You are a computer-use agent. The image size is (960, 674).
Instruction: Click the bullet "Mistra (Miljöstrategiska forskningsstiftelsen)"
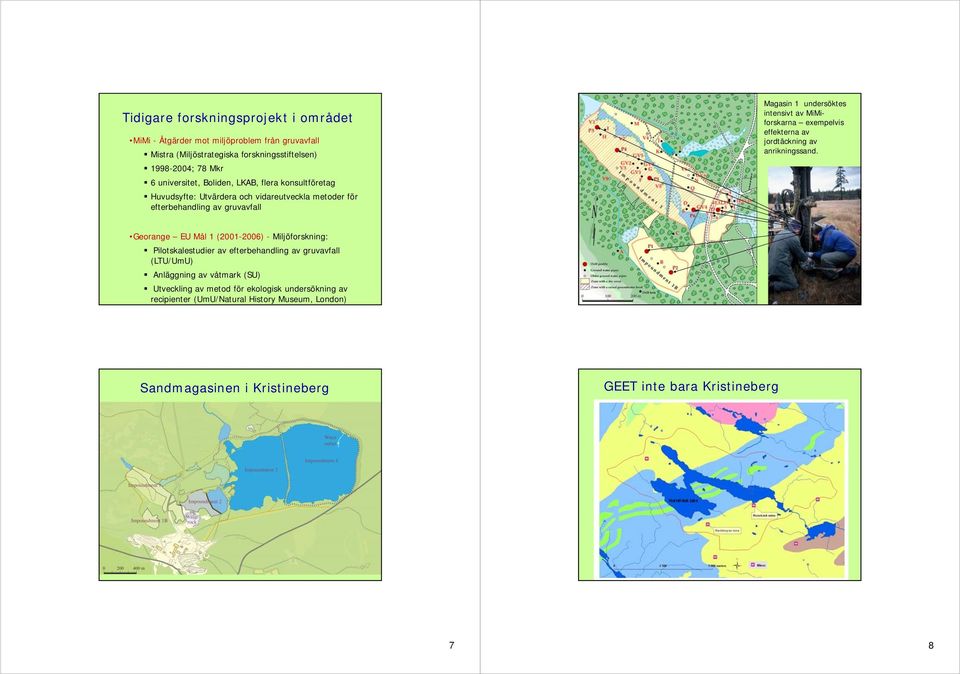pos(234,155)
